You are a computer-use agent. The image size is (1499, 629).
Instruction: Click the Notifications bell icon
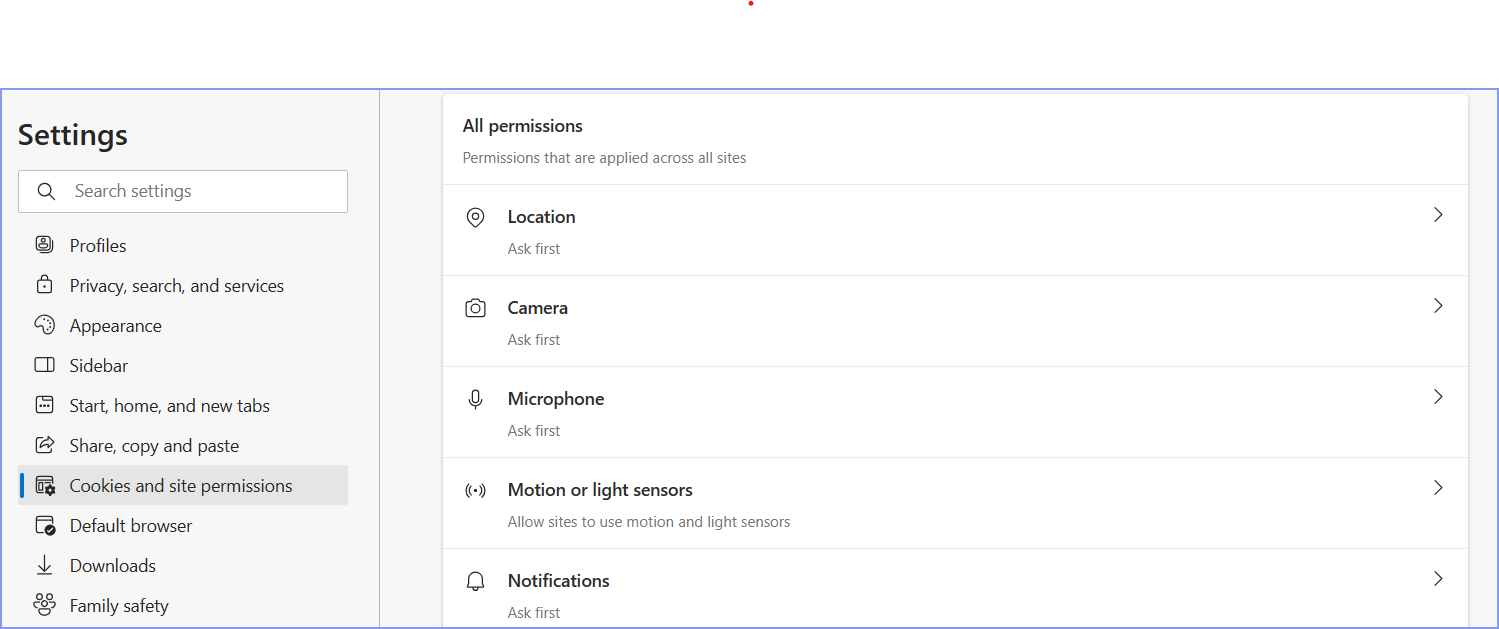tap(475, 580)
